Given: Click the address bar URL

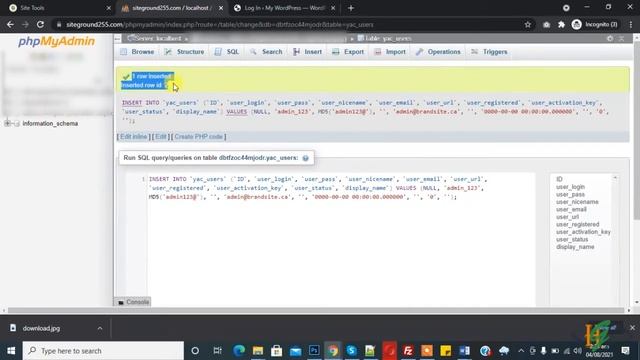Looking at the screenshot, I should (x=220, y=24).
